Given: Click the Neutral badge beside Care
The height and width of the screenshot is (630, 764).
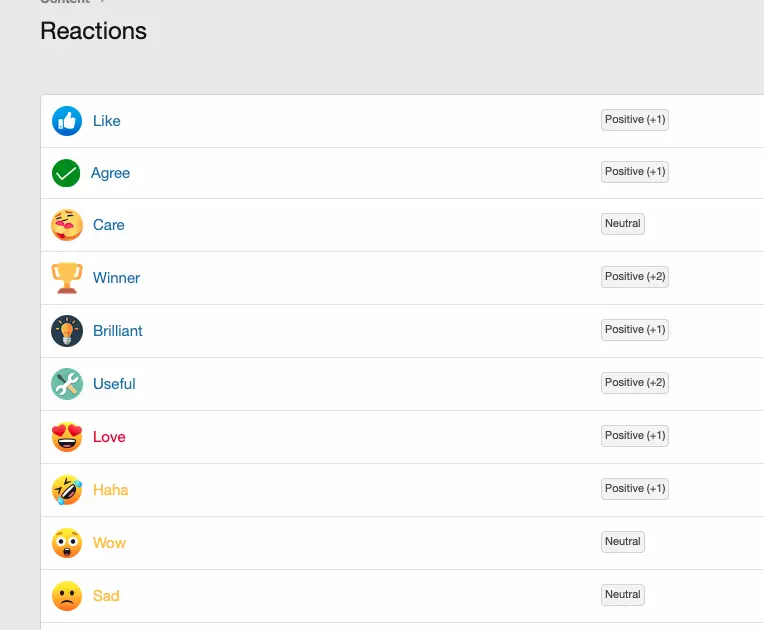Looking at the screenshot, I should (x=622, y=224).
